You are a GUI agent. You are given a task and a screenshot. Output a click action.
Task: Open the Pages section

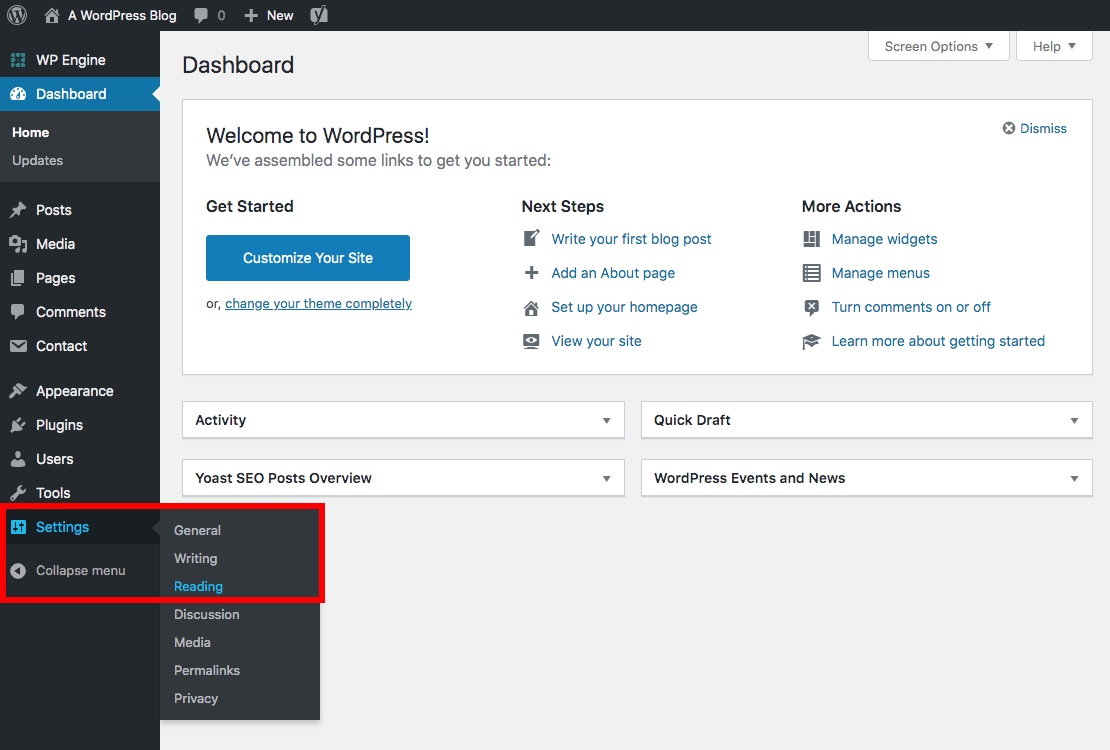(x=54, y=278)
